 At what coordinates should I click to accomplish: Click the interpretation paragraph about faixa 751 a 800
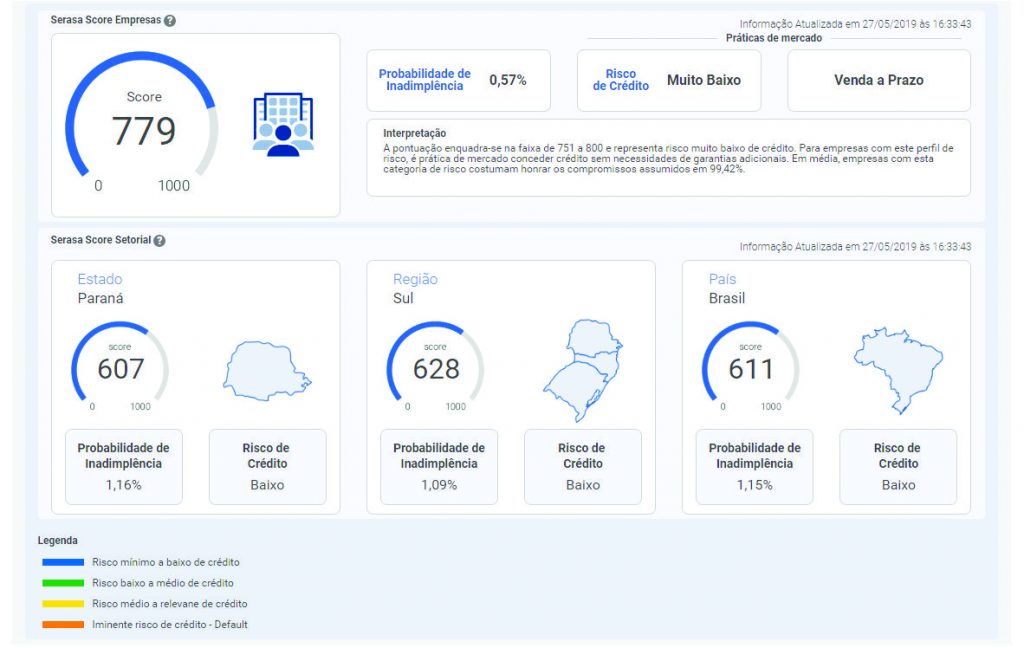(x=668, y=159)
